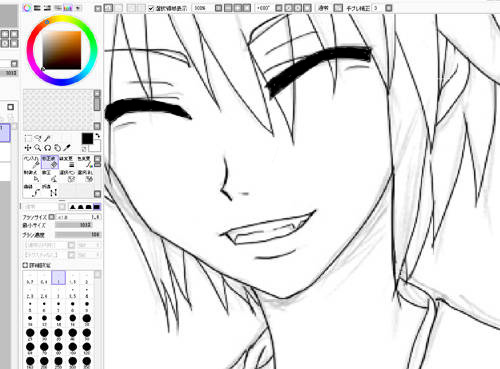Show the color wheel panel
Viewport: 500px width, 369px height.
tap(27, 8)
